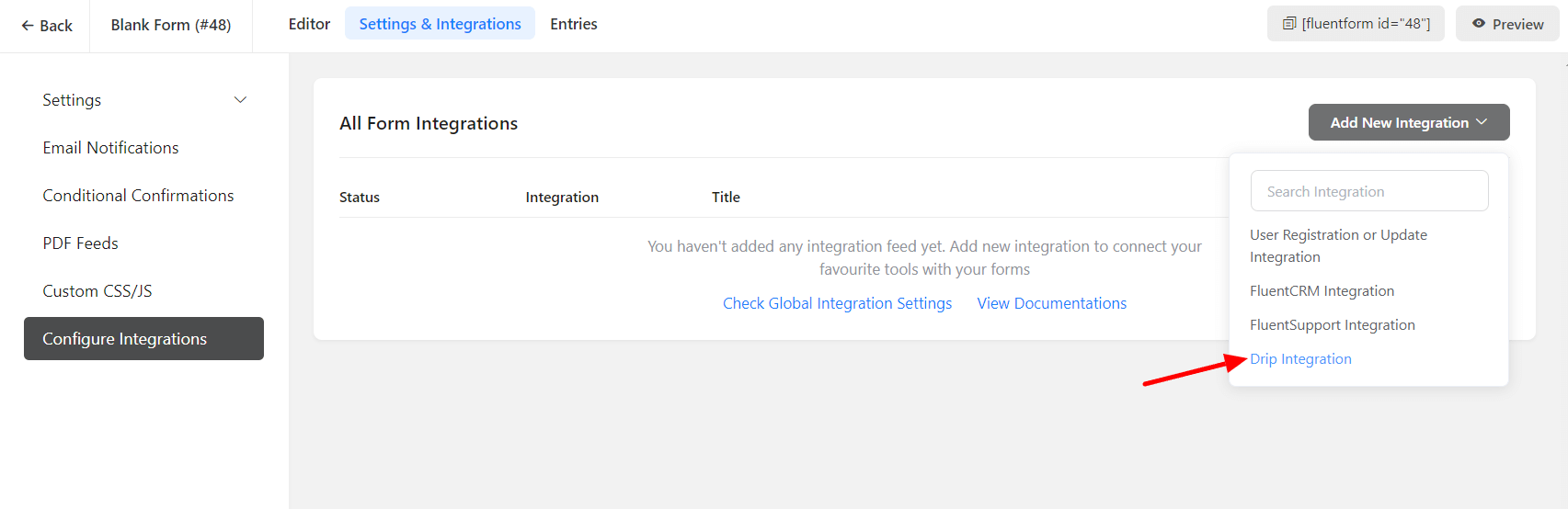Select FluentCRM Integration option
This screenshot has height=509, width=1568.
[1322, 291]
